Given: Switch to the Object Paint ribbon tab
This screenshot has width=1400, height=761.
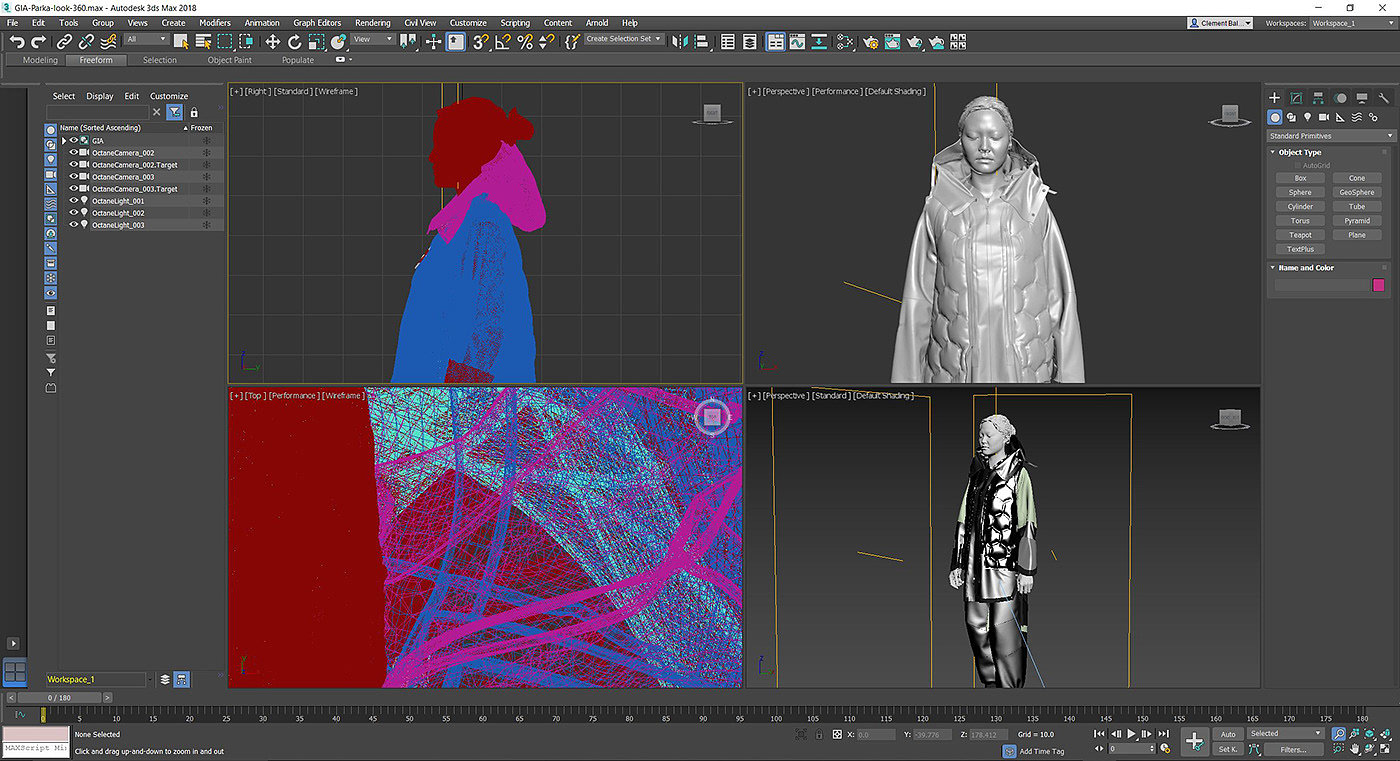Looking at the screenshot, I should coord(229,60).
